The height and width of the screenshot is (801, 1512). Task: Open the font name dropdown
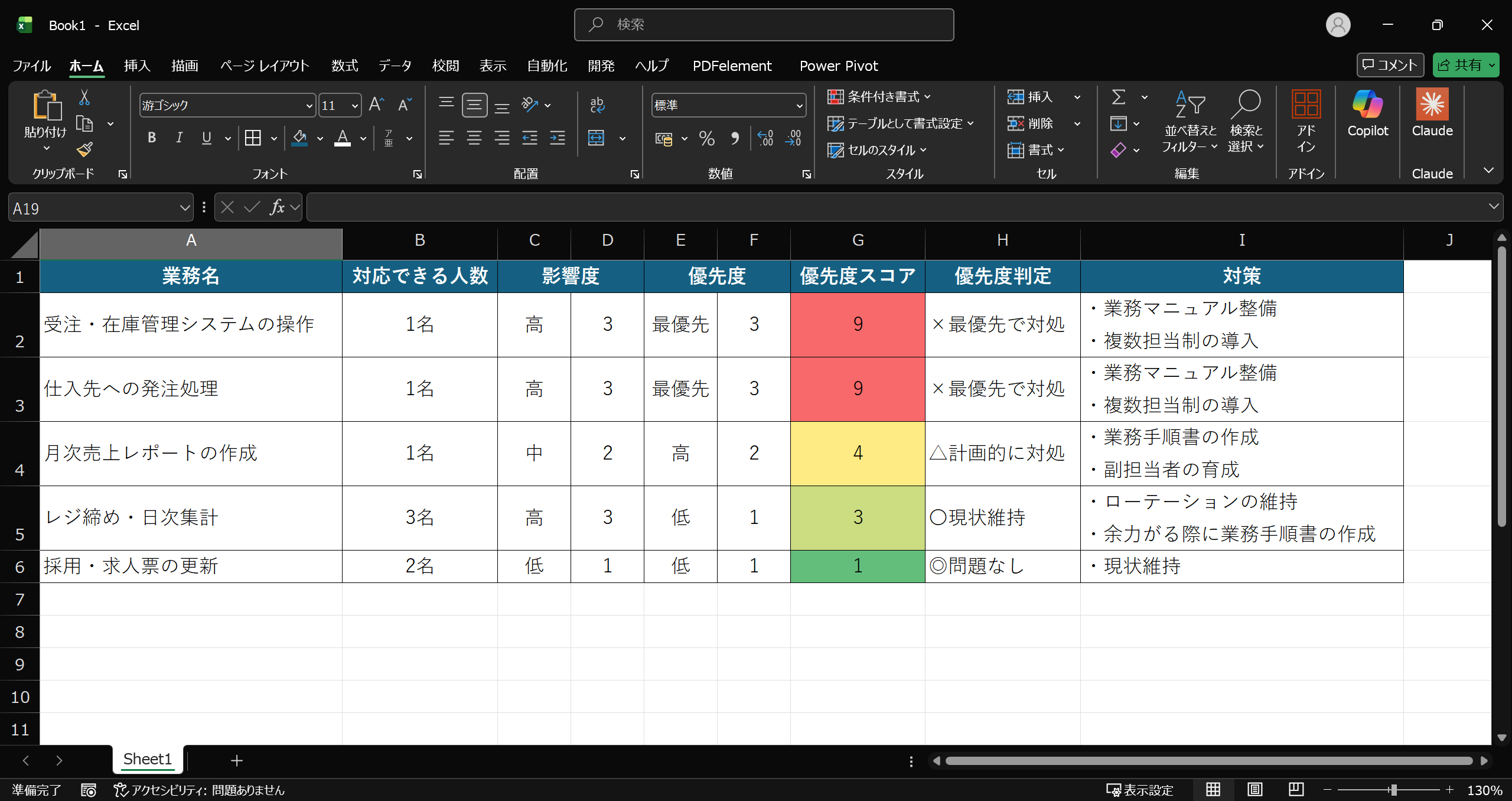pos(309,106)
